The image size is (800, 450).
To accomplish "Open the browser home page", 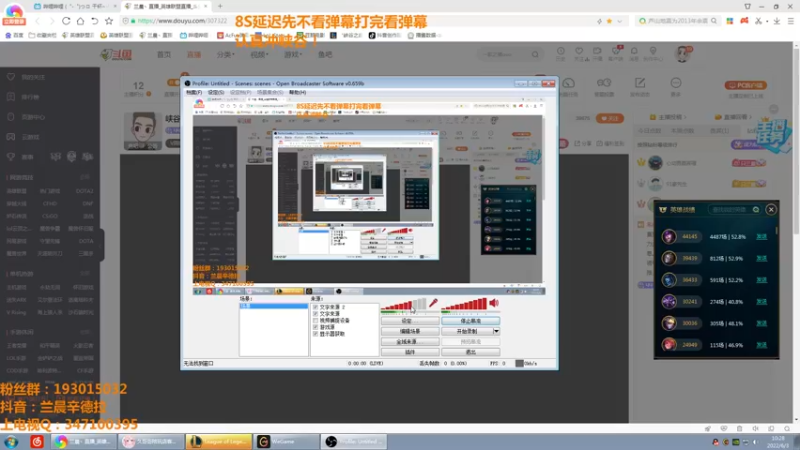I will point(80,21).
